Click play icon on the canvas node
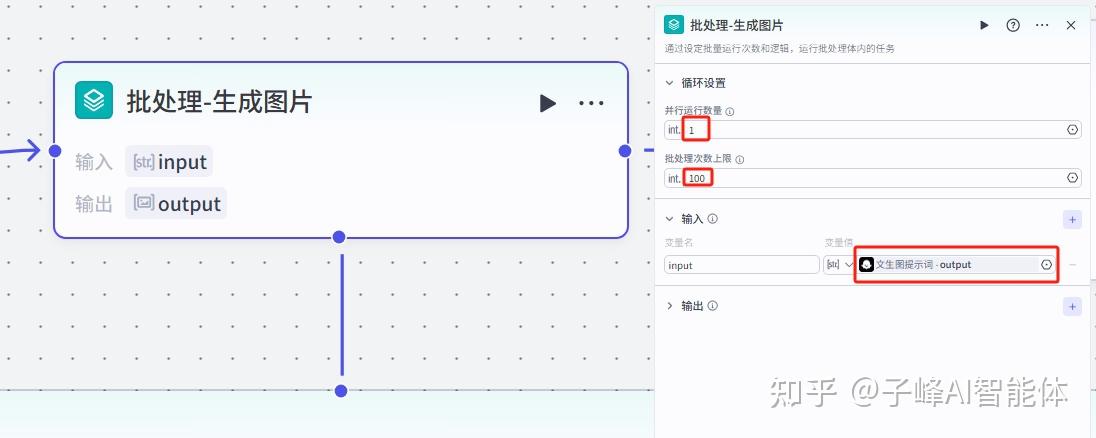This screenshot has height=438, width=1096. [547, 103]
